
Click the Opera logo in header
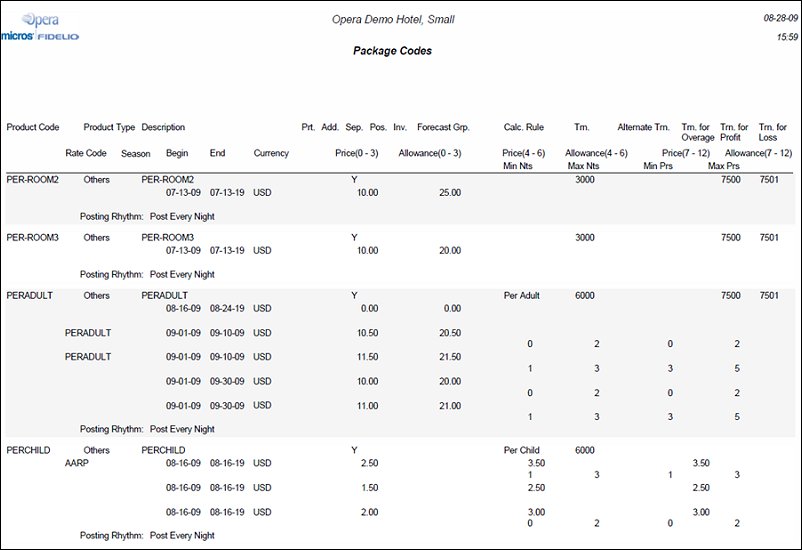tap(42, 19)
